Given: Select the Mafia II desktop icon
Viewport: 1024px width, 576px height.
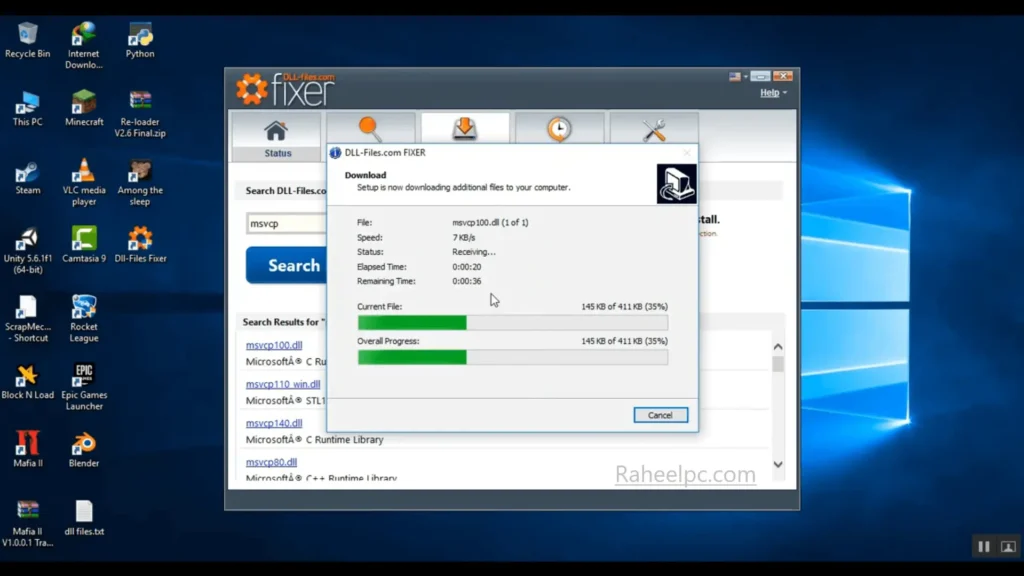Looking at the screenshot, I should pyautogui.click(x=27, y=449).
